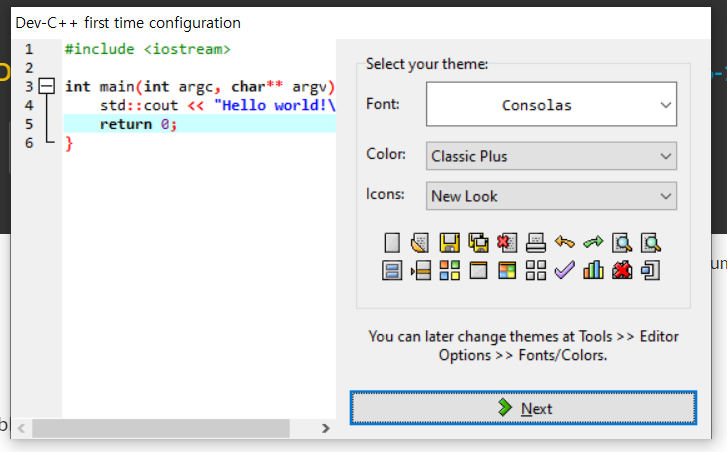This screenshot has height=452, width=727.
Task: Click the blank New file icon
Action: coord(392,242)
